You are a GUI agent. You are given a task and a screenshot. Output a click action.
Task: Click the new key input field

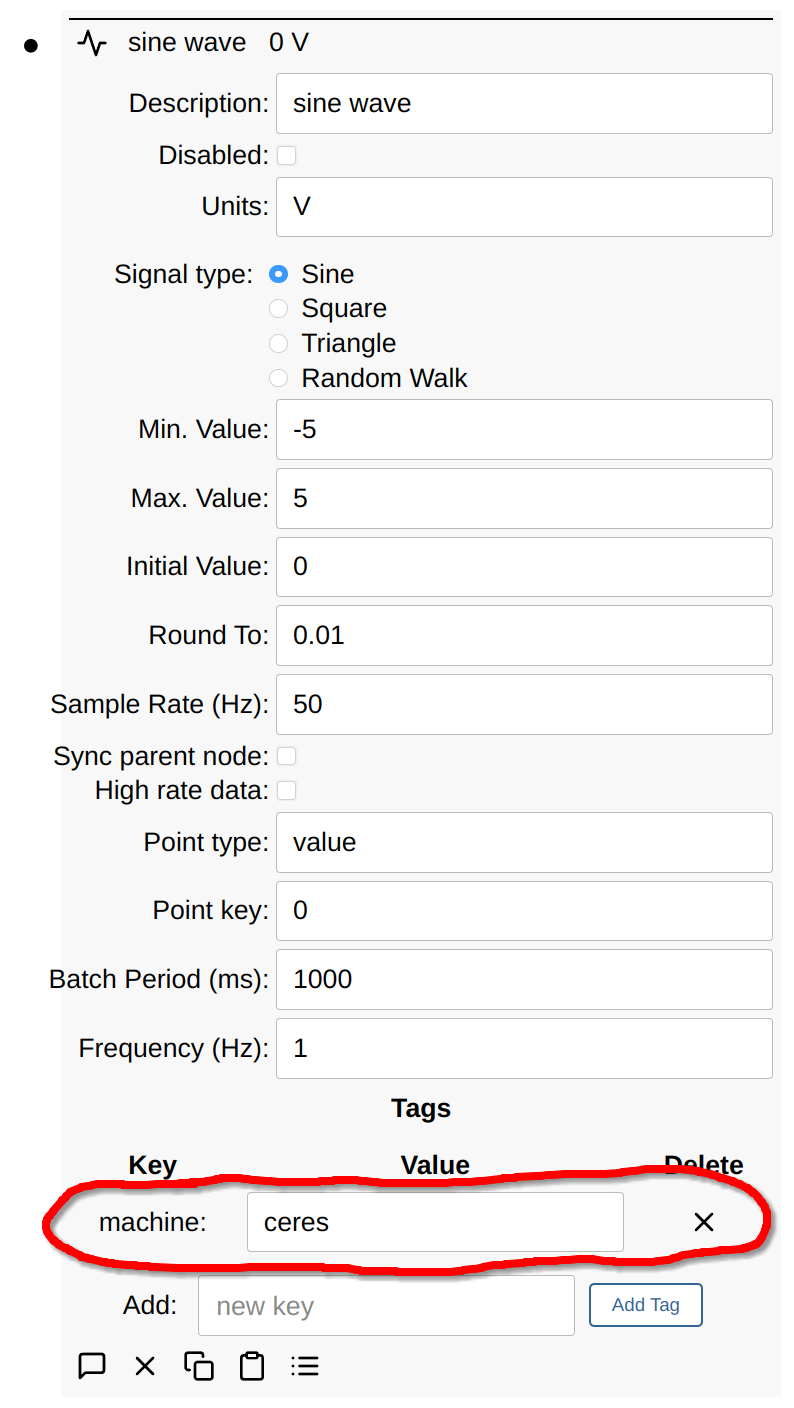[386, 1306]
